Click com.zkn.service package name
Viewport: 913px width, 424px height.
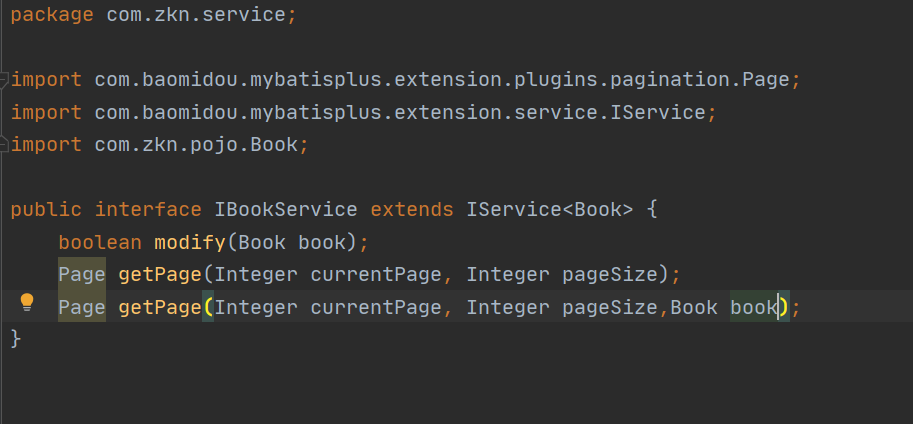201,17
